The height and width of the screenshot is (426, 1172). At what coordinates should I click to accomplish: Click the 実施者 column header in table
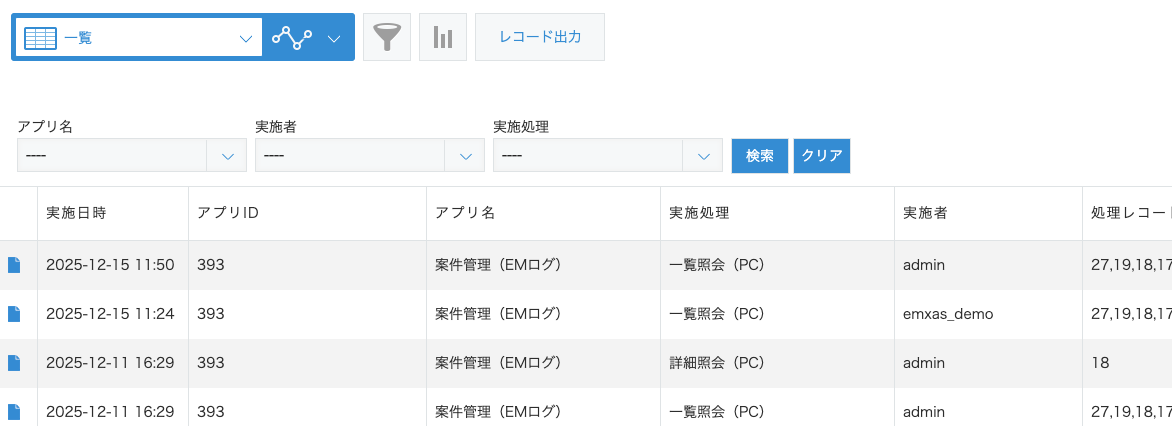click(925, 213)
